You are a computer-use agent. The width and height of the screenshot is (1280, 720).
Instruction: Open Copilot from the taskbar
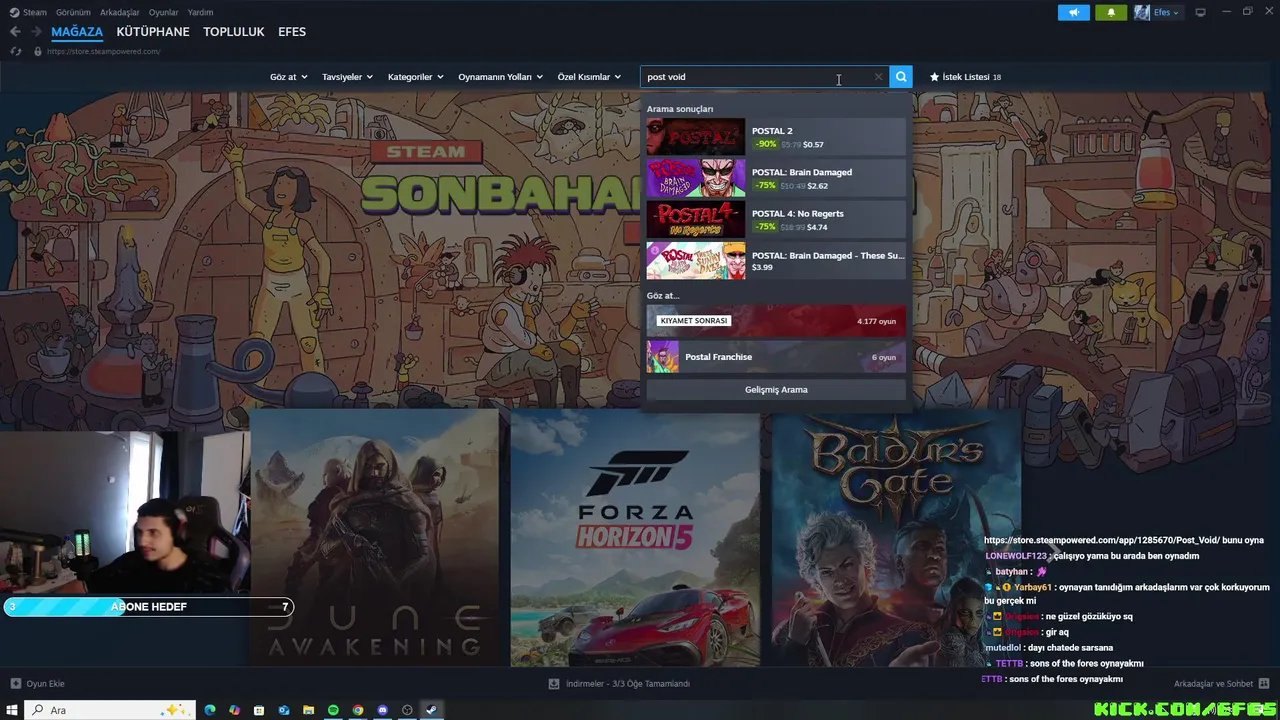[x=234, y=710]
